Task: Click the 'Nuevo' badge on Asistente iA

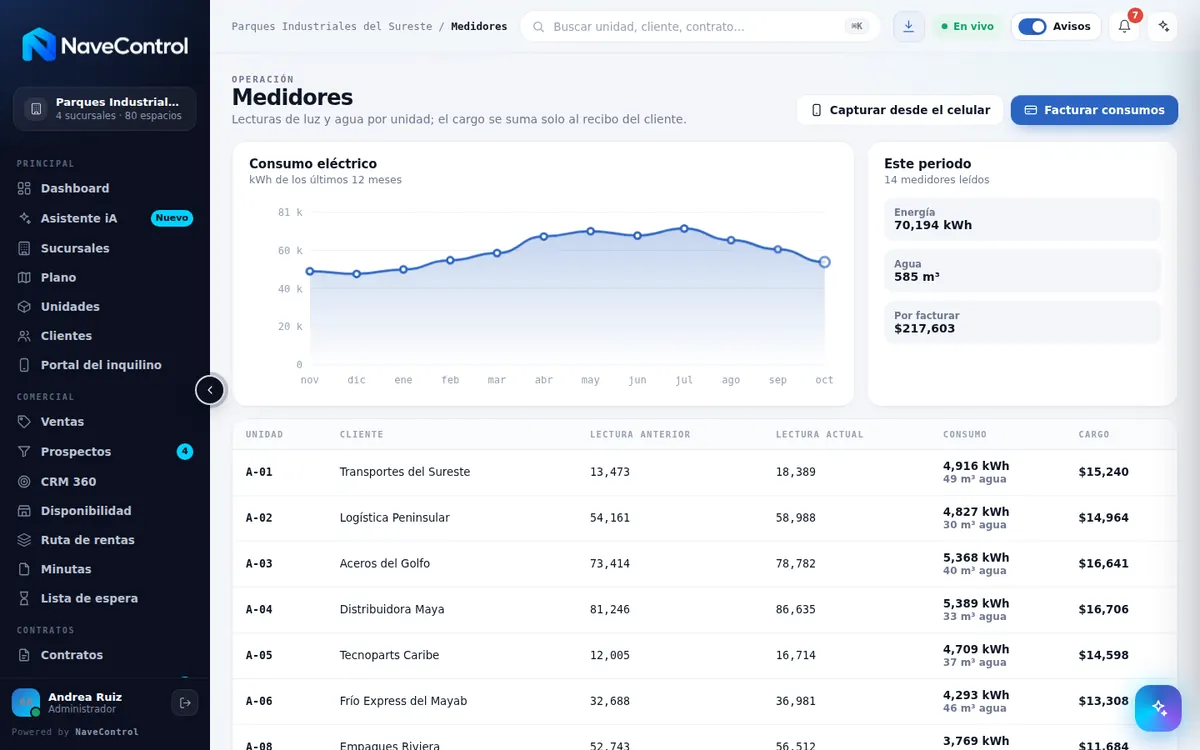Action: pos(172,218)
